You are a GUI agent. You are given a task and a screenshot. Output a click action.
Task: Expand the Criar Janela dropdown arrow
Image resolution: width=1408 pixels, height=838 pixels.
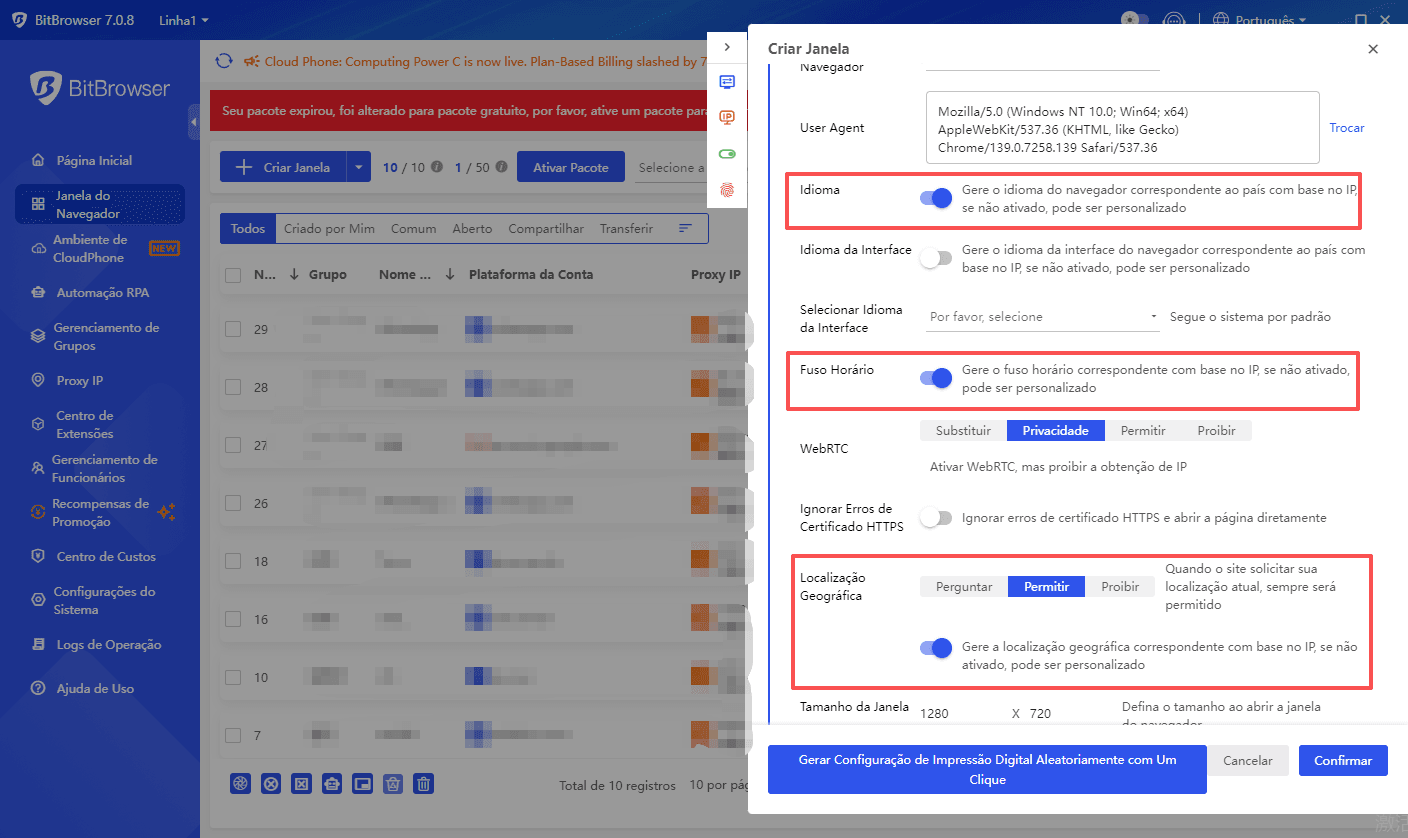pos(358,166)
